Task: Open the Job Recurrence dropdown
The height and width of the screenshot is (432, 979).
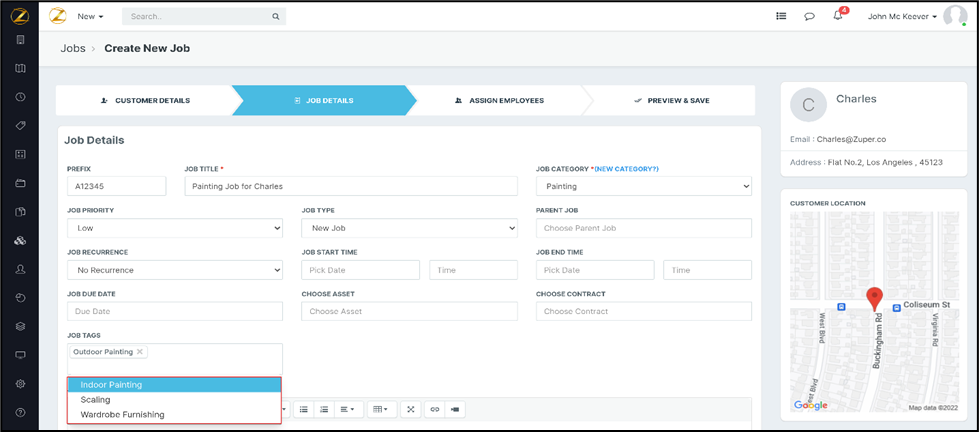Action: (x=174, y=270)
